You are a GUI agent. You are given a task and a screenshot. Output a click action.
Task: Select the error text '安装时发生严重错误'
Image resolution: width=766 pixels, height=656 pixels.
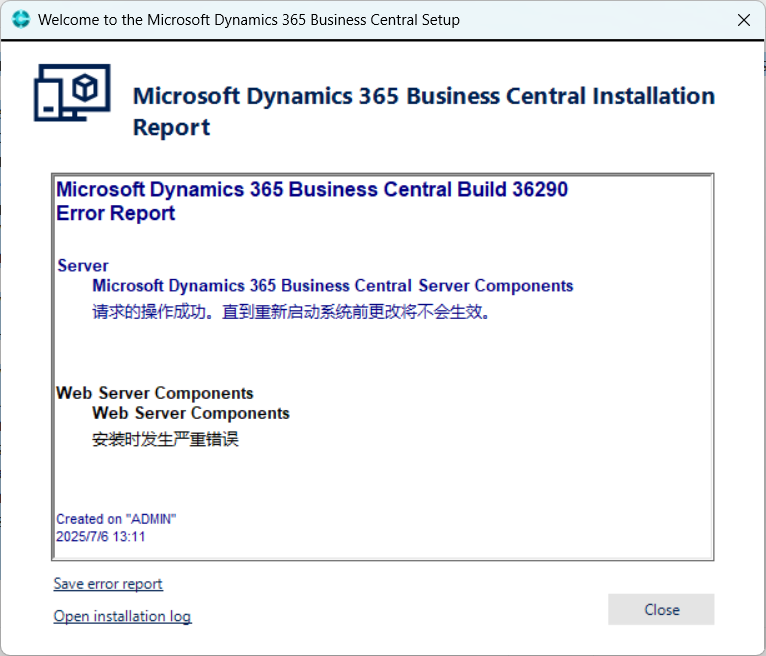click(x=165, y=439)
